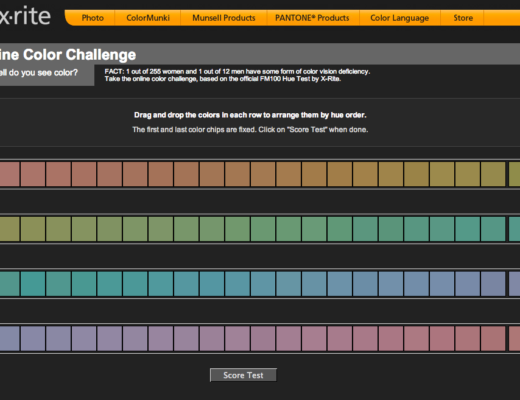This screenshot has height=400, width=520.
Task: Select the second chip in the olive-to-green row
Action: click(33, 229)
